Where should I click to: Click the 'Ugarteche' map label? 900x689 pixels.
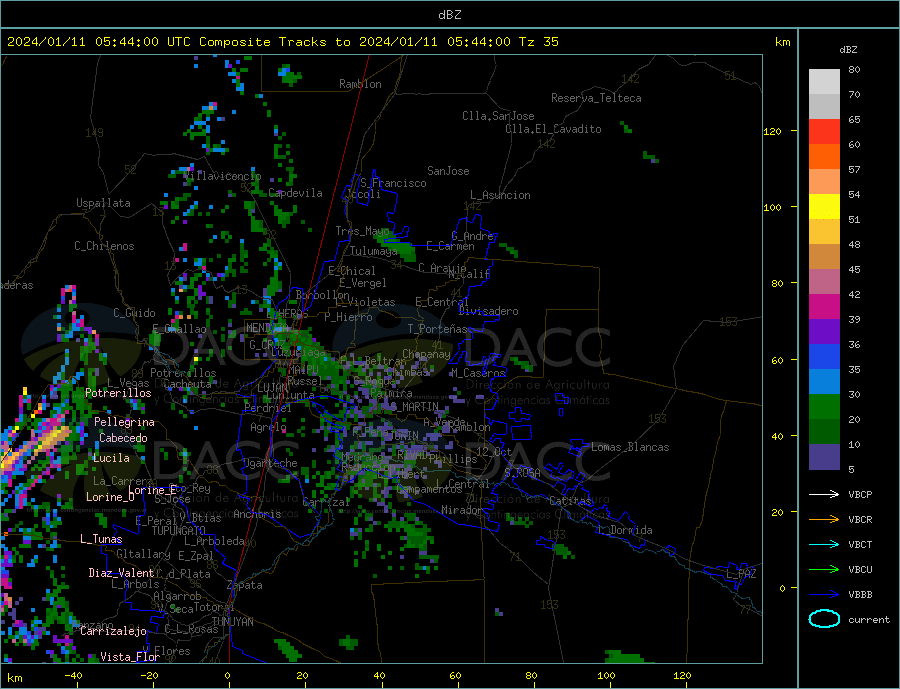(270, 463)
